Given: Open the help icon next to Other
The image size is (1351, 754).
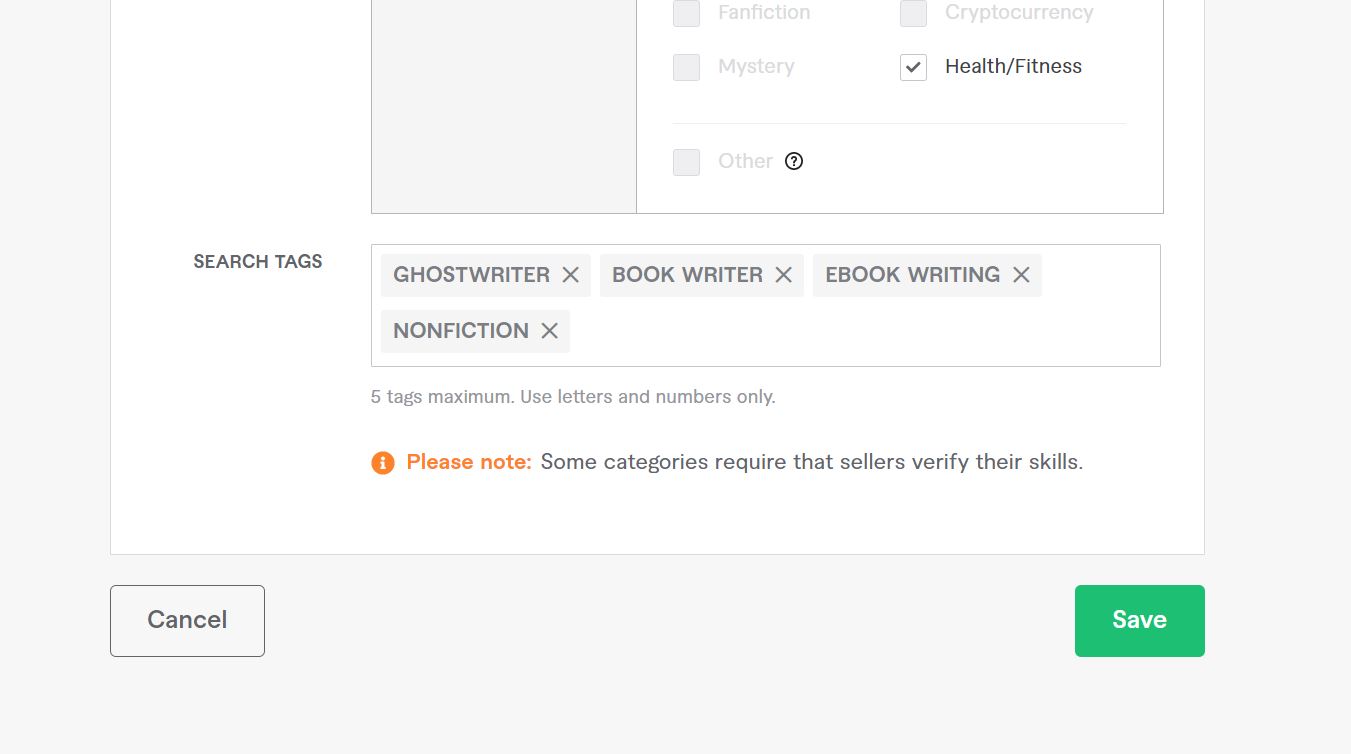Looking at the screenshot, I should click(x=794, y=161).
